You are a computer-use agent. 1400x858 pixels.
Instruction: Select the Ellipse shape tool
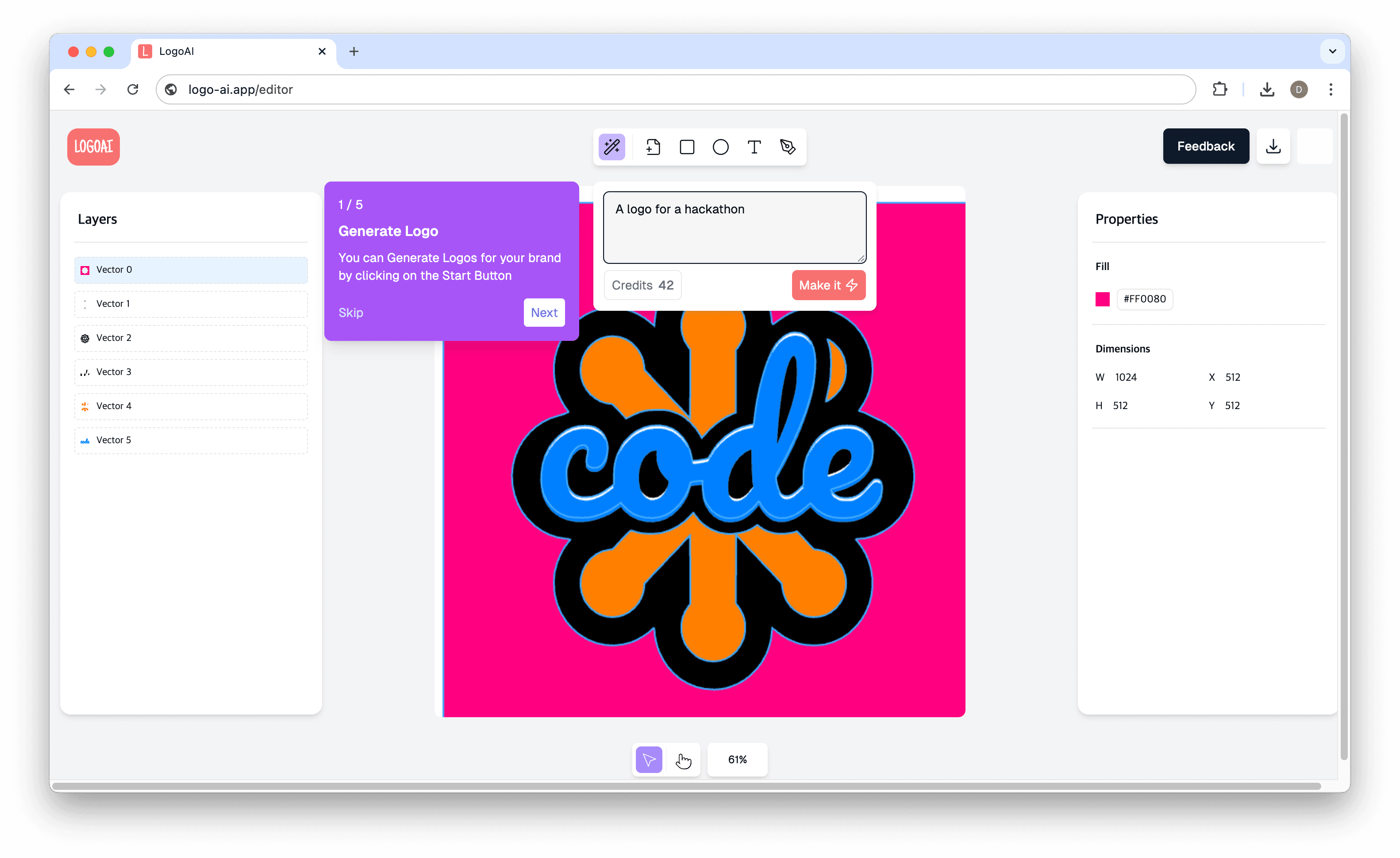point(720,147)
